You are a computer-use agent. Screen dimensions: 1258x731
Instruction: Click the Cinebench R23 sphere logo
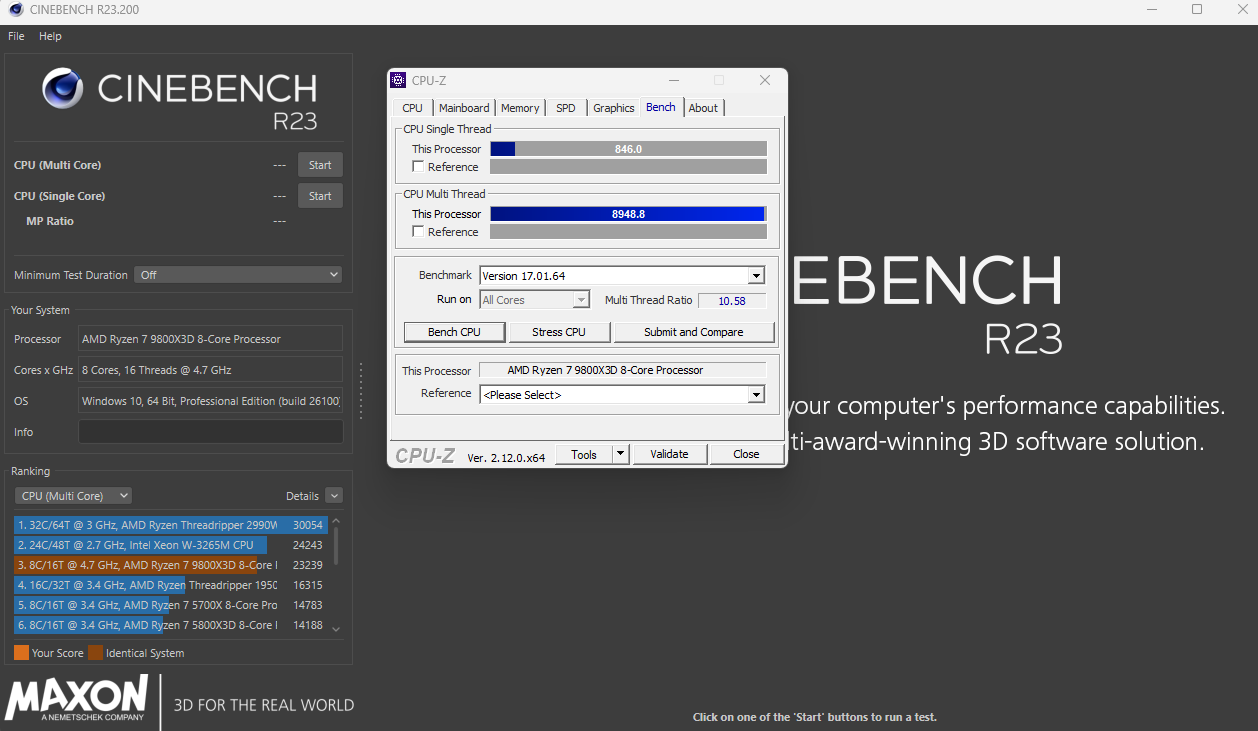[63, 89]
